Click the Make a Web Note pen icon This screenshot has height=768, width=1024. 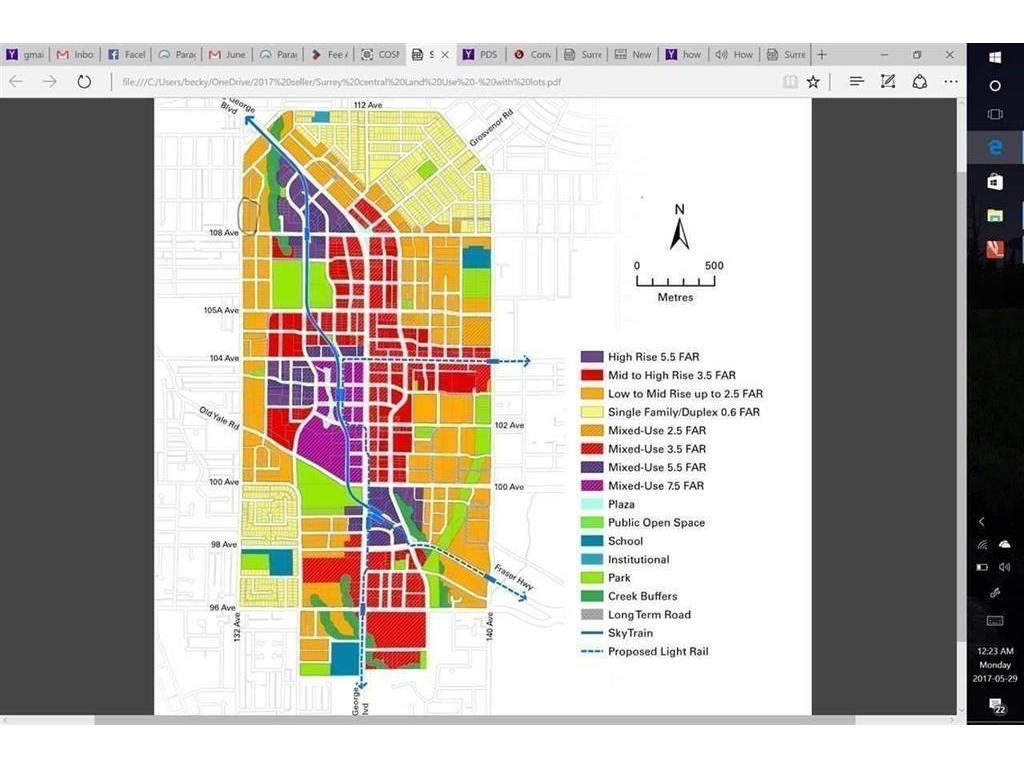click(x=887, y=82)
